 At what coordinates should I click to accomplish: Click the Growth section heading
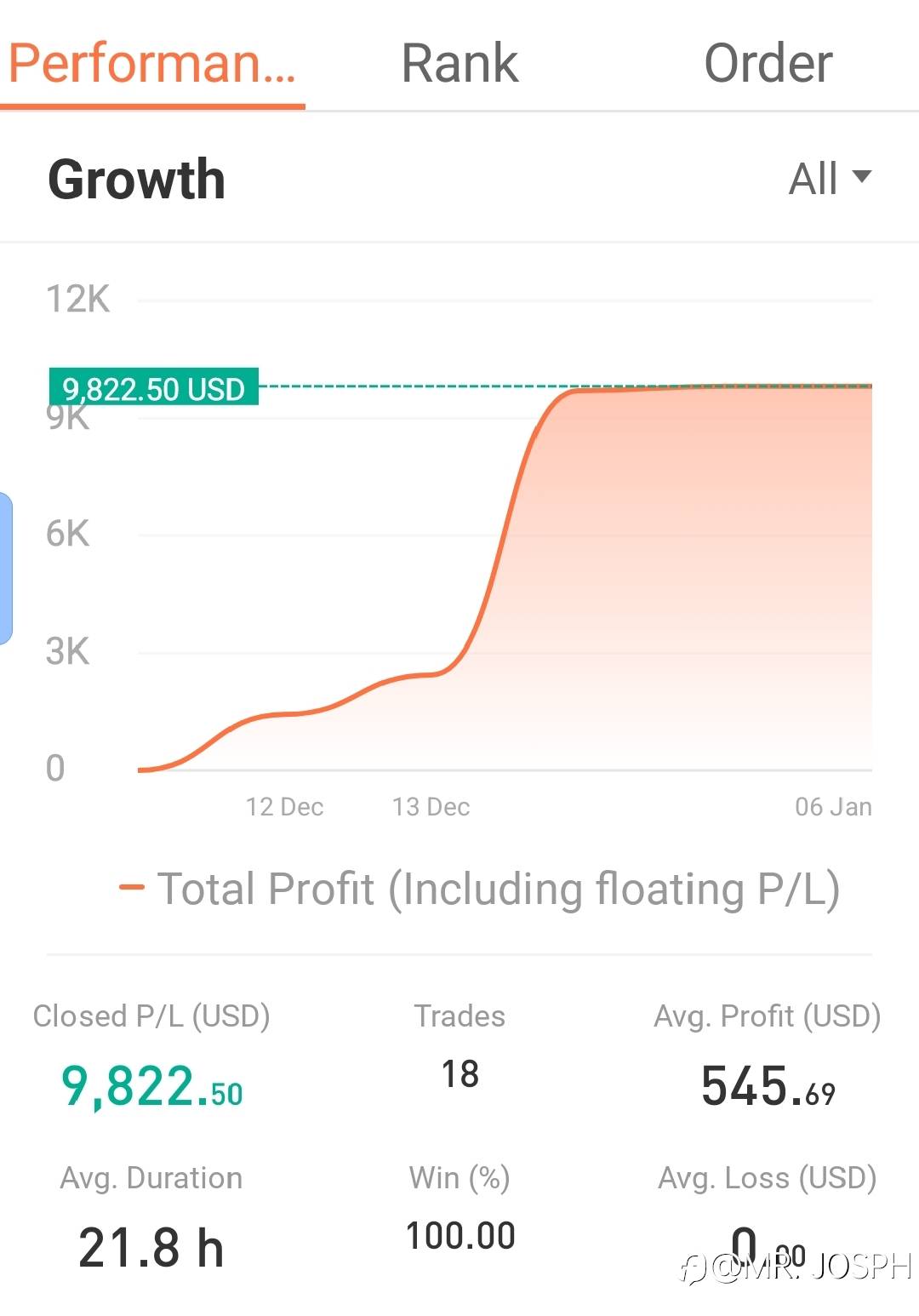pos(136,180)
